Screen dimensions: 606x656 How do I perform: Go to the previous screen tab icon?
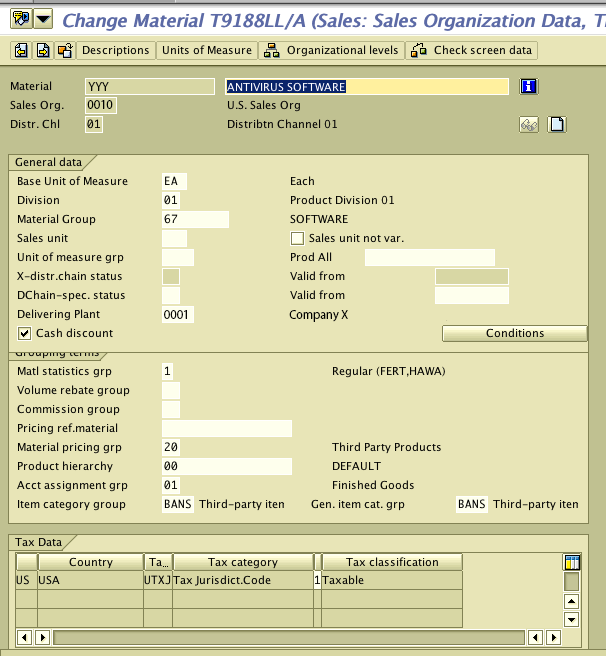point(21,51)
